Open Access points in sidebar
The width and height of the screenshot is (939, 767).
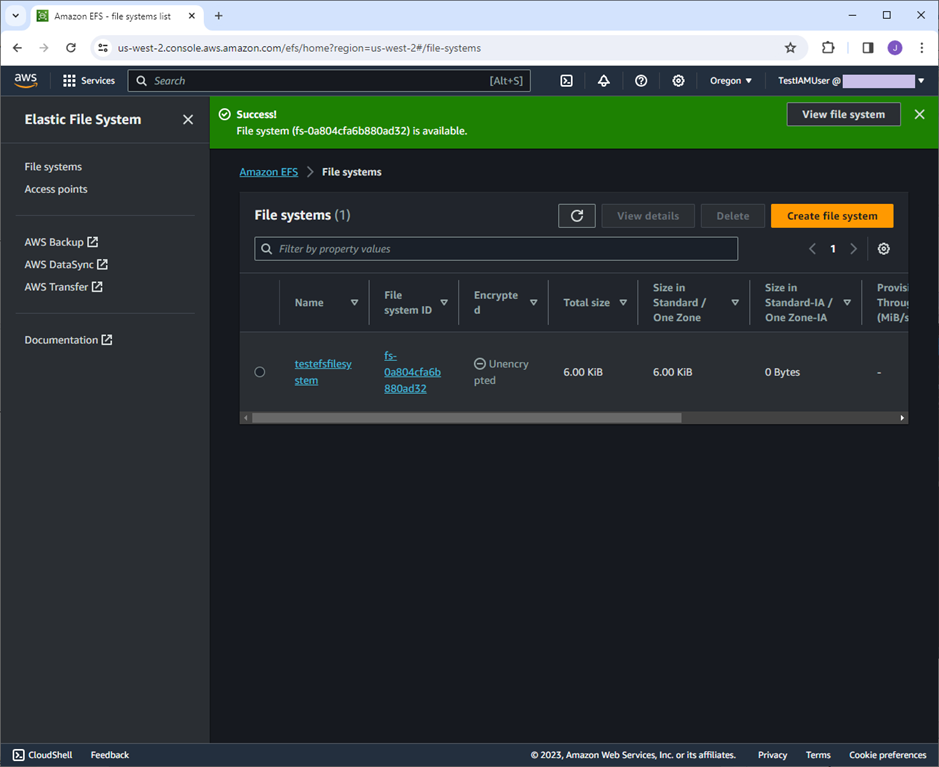(56, 189)
